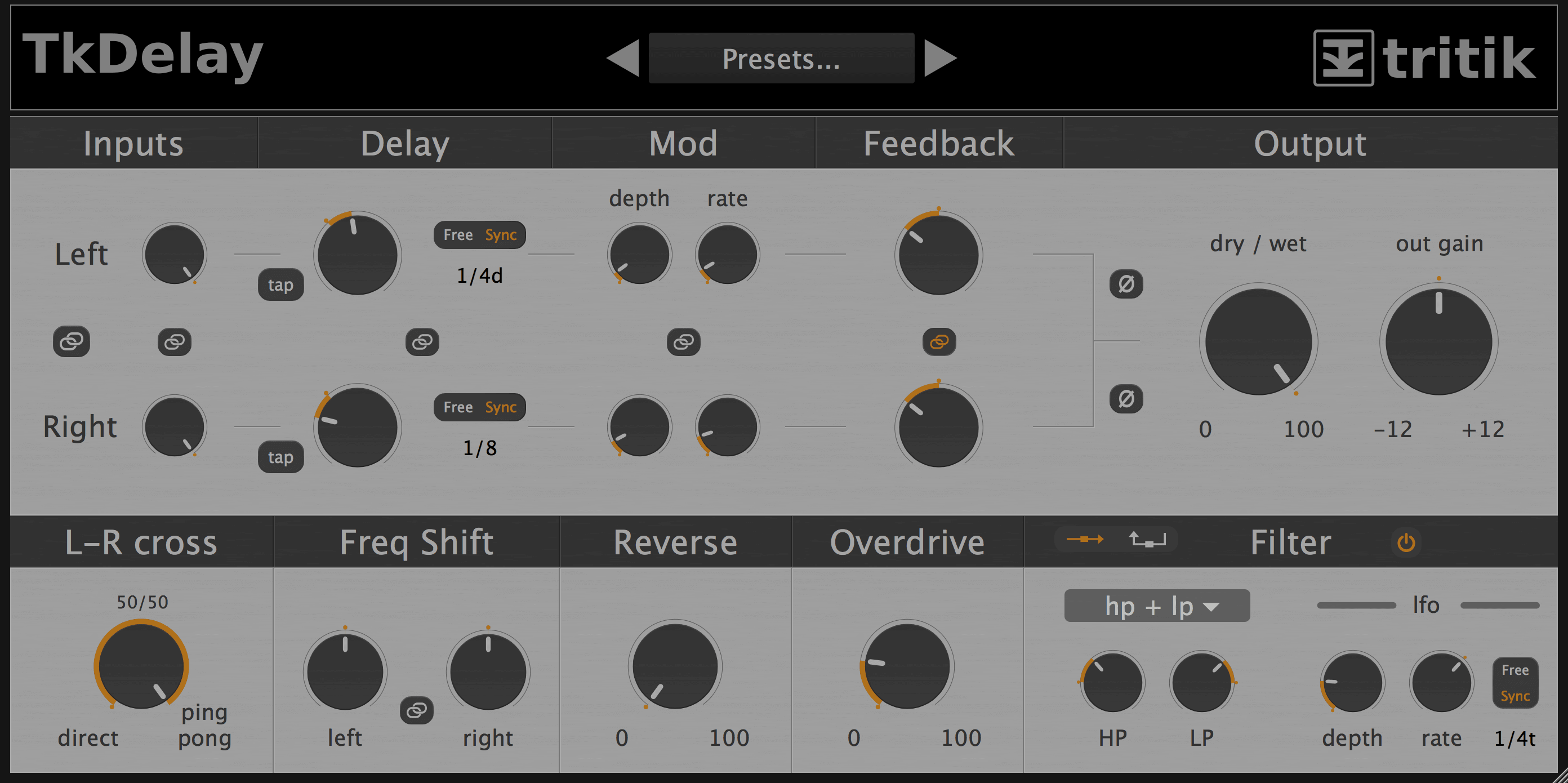Click the right delay 1/8 sync value
Screen dimensions: 1568x783
point(480,448)
